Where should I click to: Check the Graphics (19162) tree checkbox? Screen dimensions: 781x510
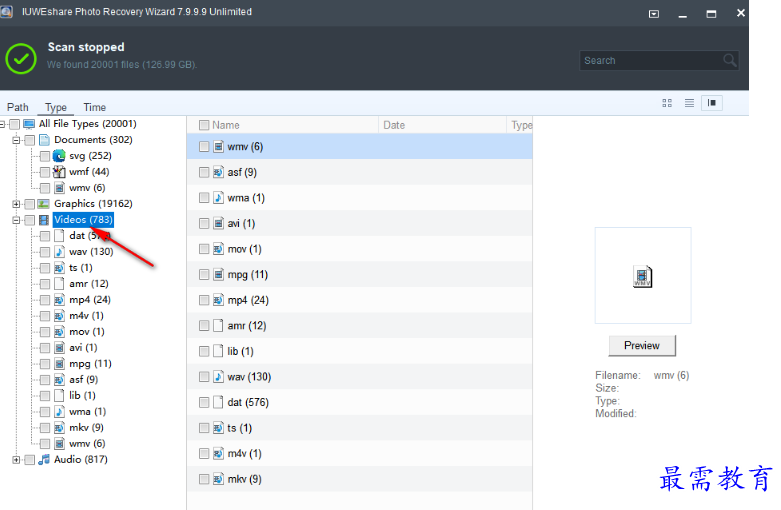29,204
